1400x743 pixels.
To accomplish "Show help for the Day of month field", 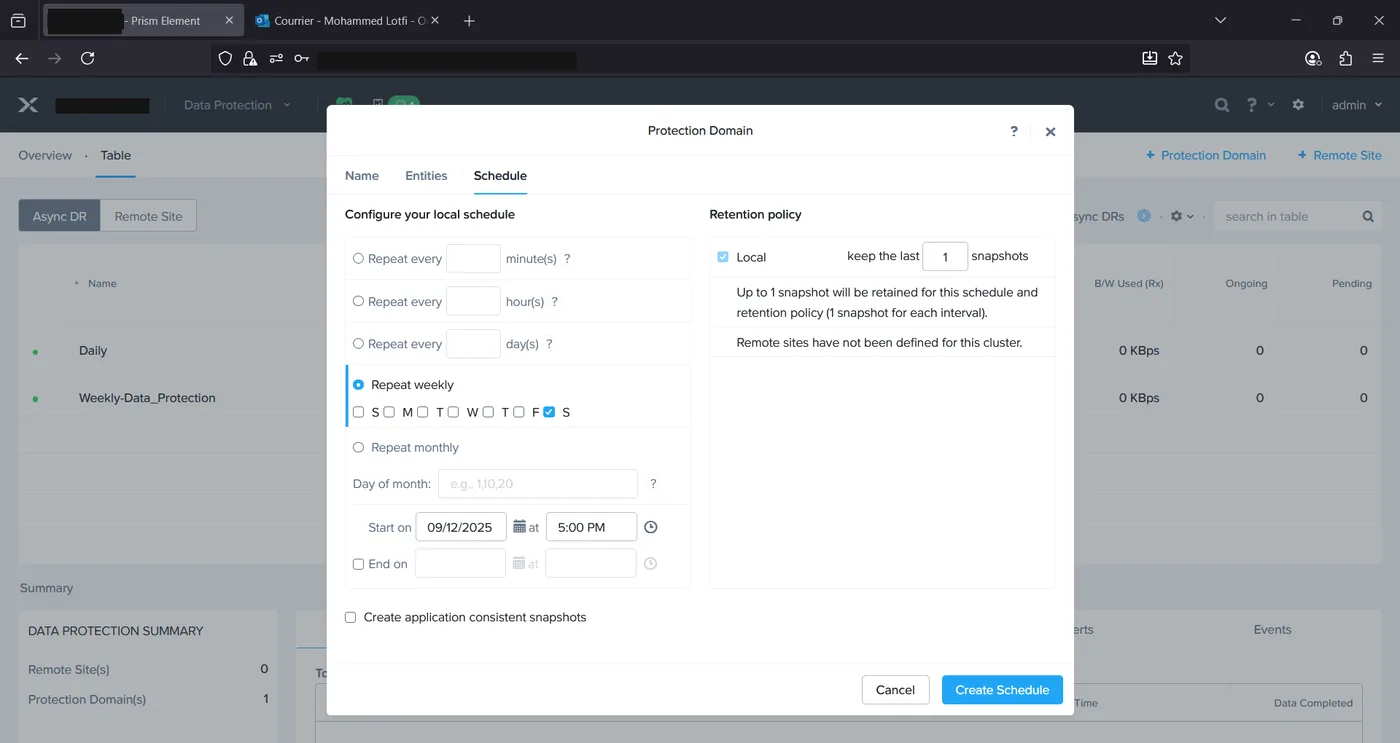I will click(653, 484).
